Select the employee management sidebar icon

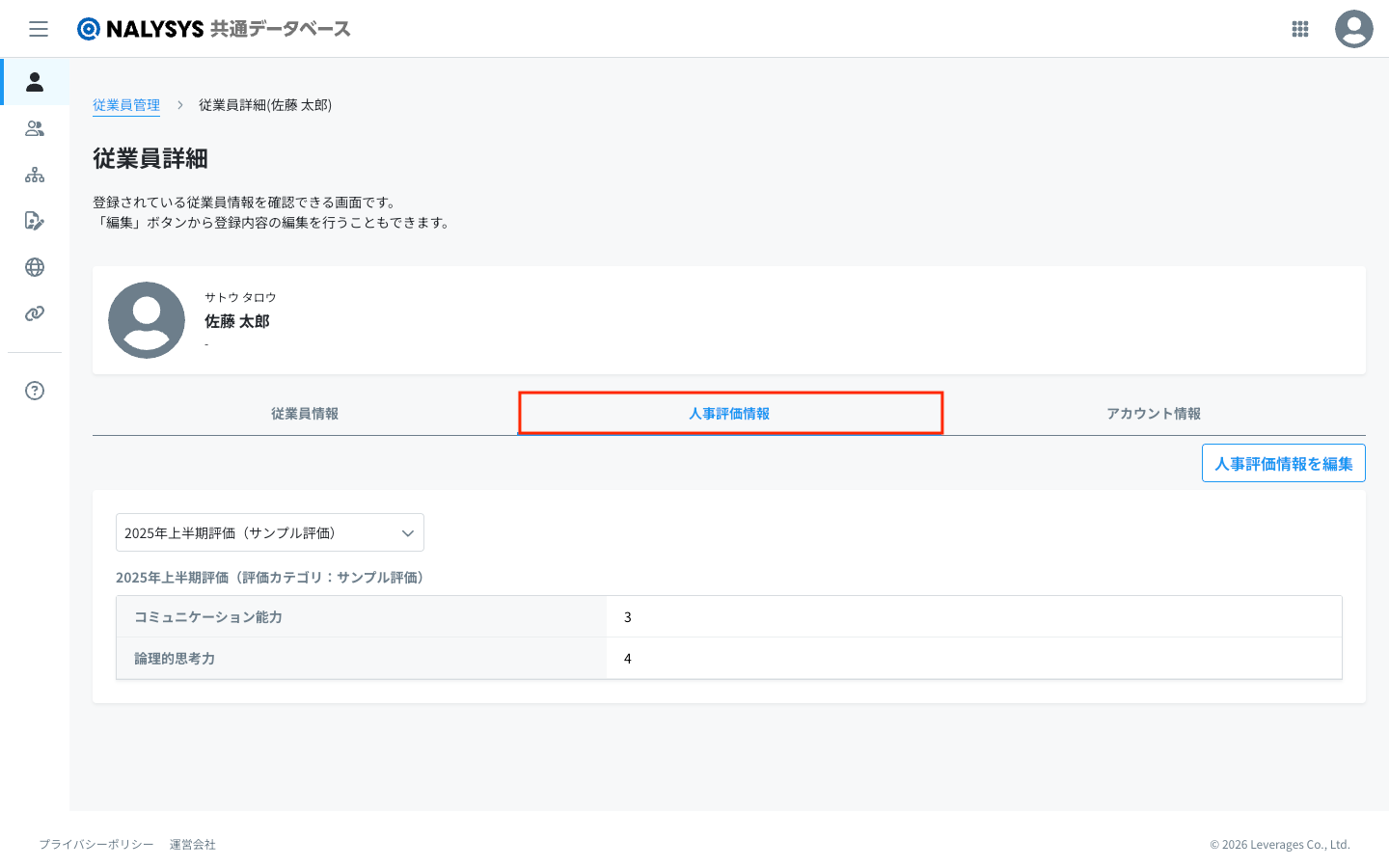(35, 82)
